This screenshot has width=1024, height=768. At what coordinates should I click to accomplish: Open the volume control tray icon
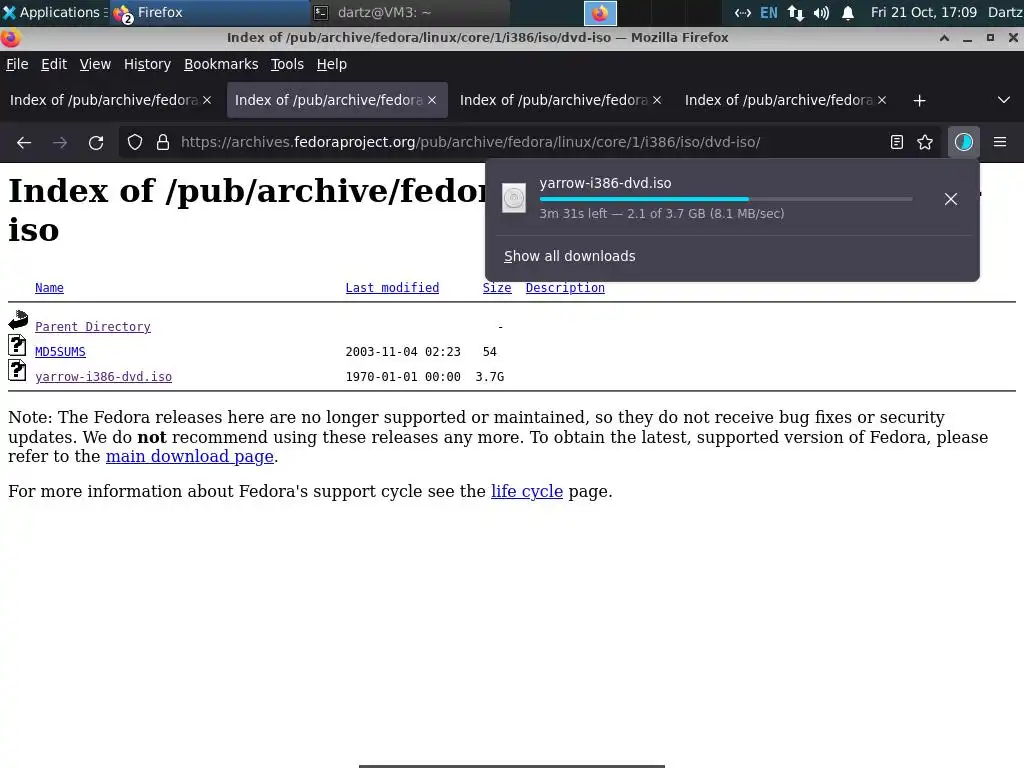click(822, 12)
